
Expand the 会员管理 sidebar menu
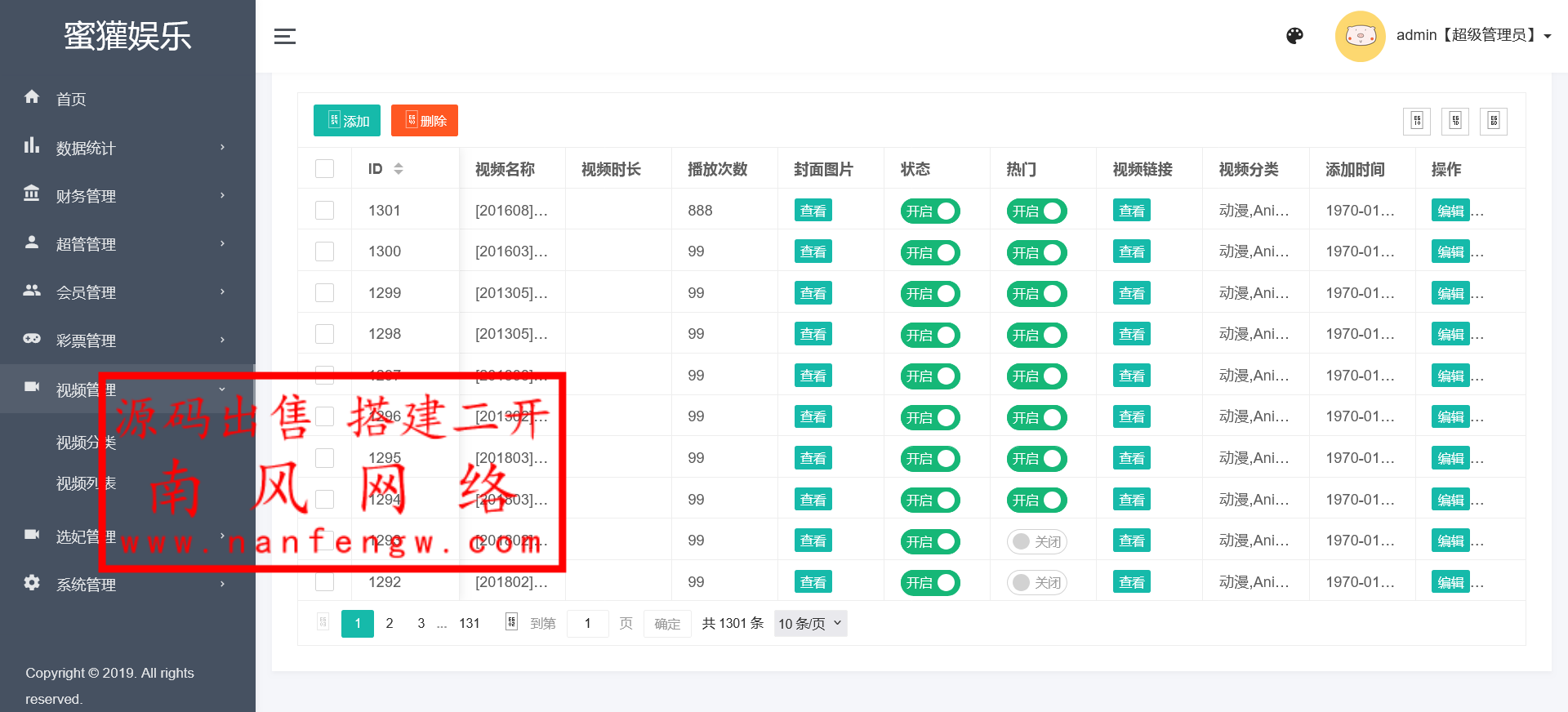127,292
